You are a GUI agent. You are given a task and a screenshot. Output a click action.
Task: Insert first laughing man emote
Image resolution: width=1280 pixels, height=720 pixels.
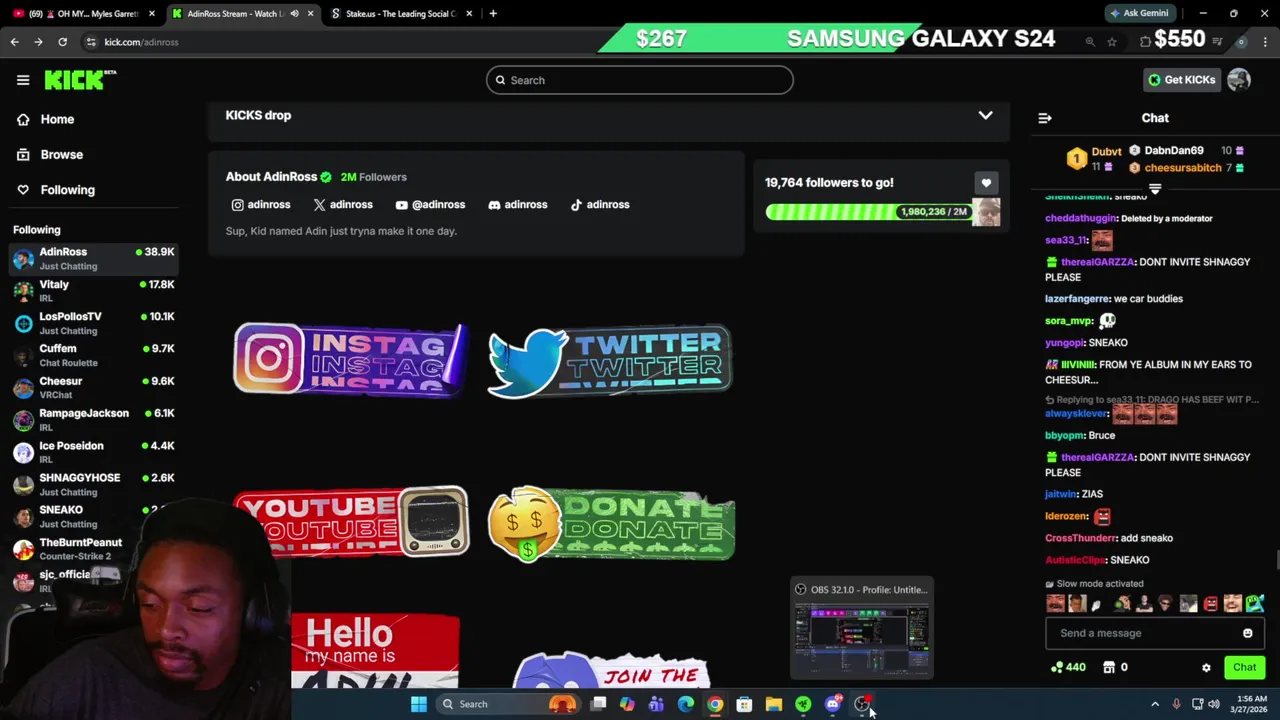pyautogui.click(x=1055, y=604)
